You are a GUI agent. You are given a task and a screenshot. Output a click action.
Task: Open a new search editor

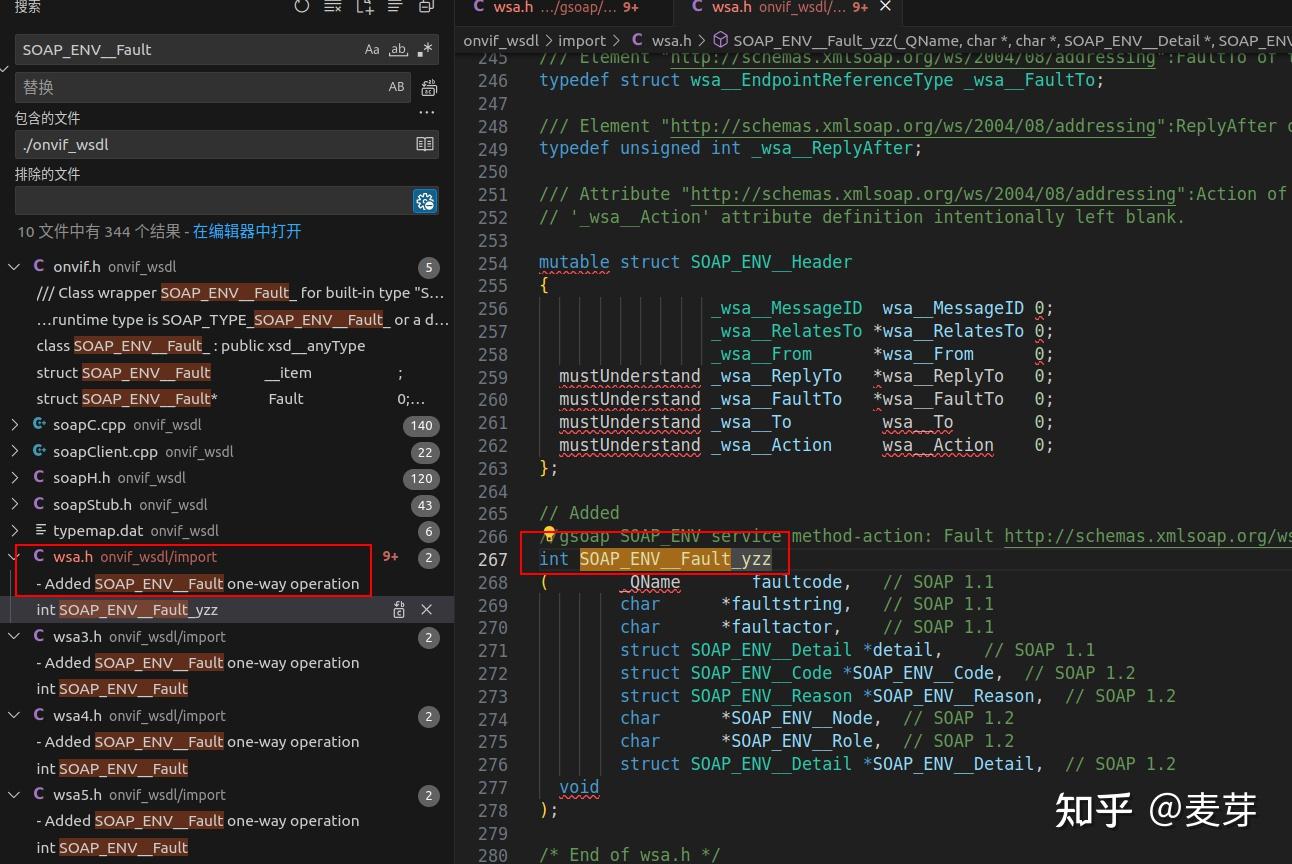point(364,7)
